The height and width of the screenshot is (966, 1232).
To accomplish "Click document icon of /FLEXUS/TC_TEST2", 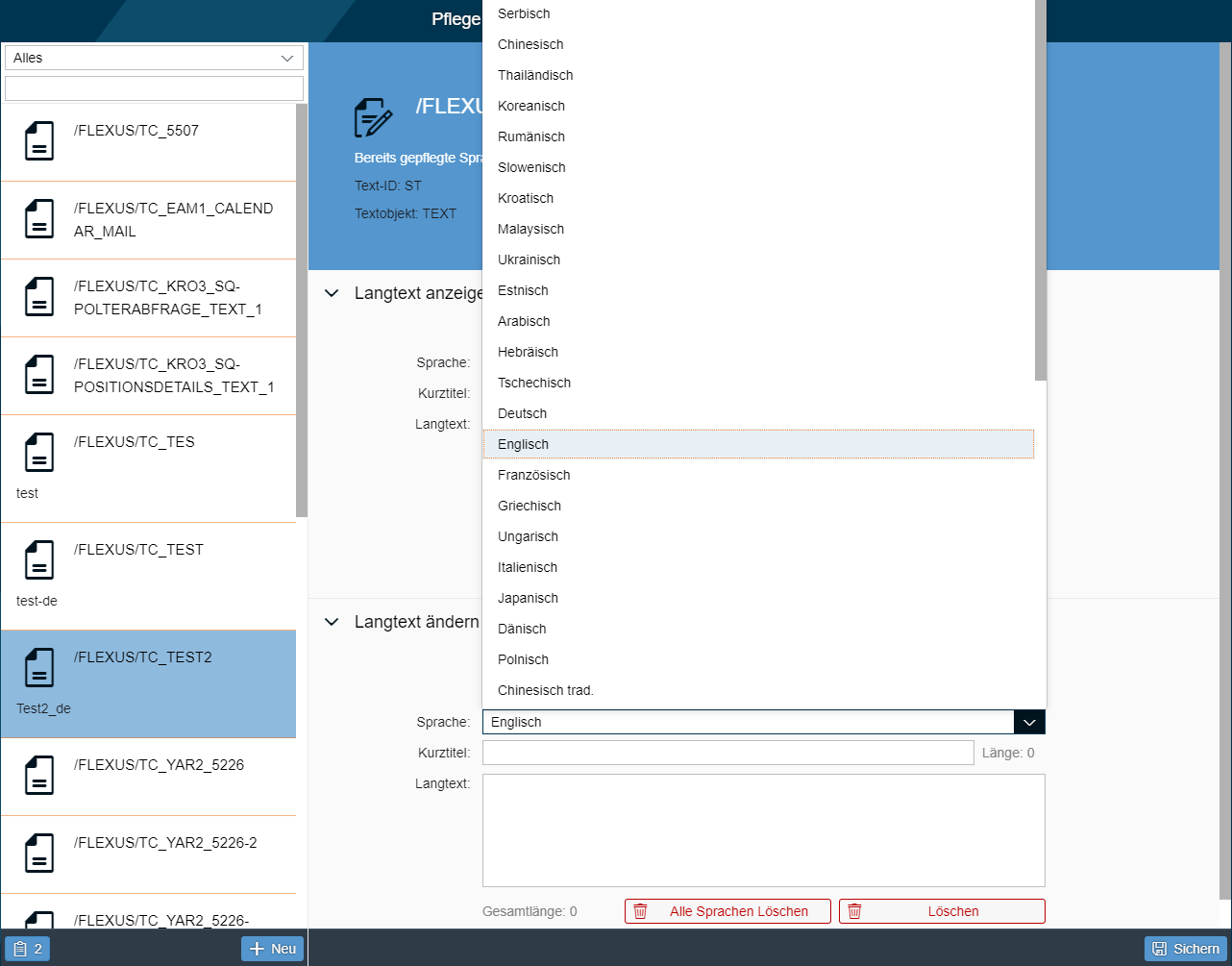I will pyautogui.click(x=39, y=667).
